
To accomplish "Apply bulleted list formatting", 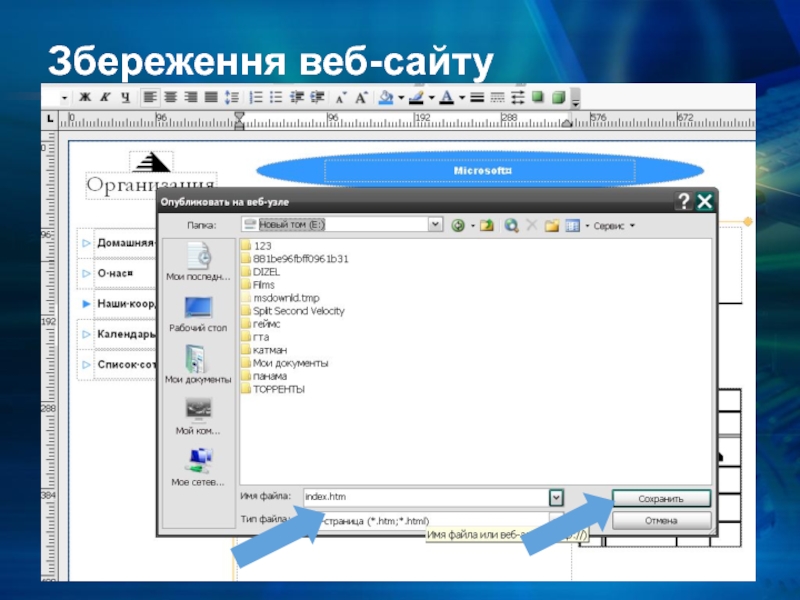I will pyautogui.click(x=276, y=97).
